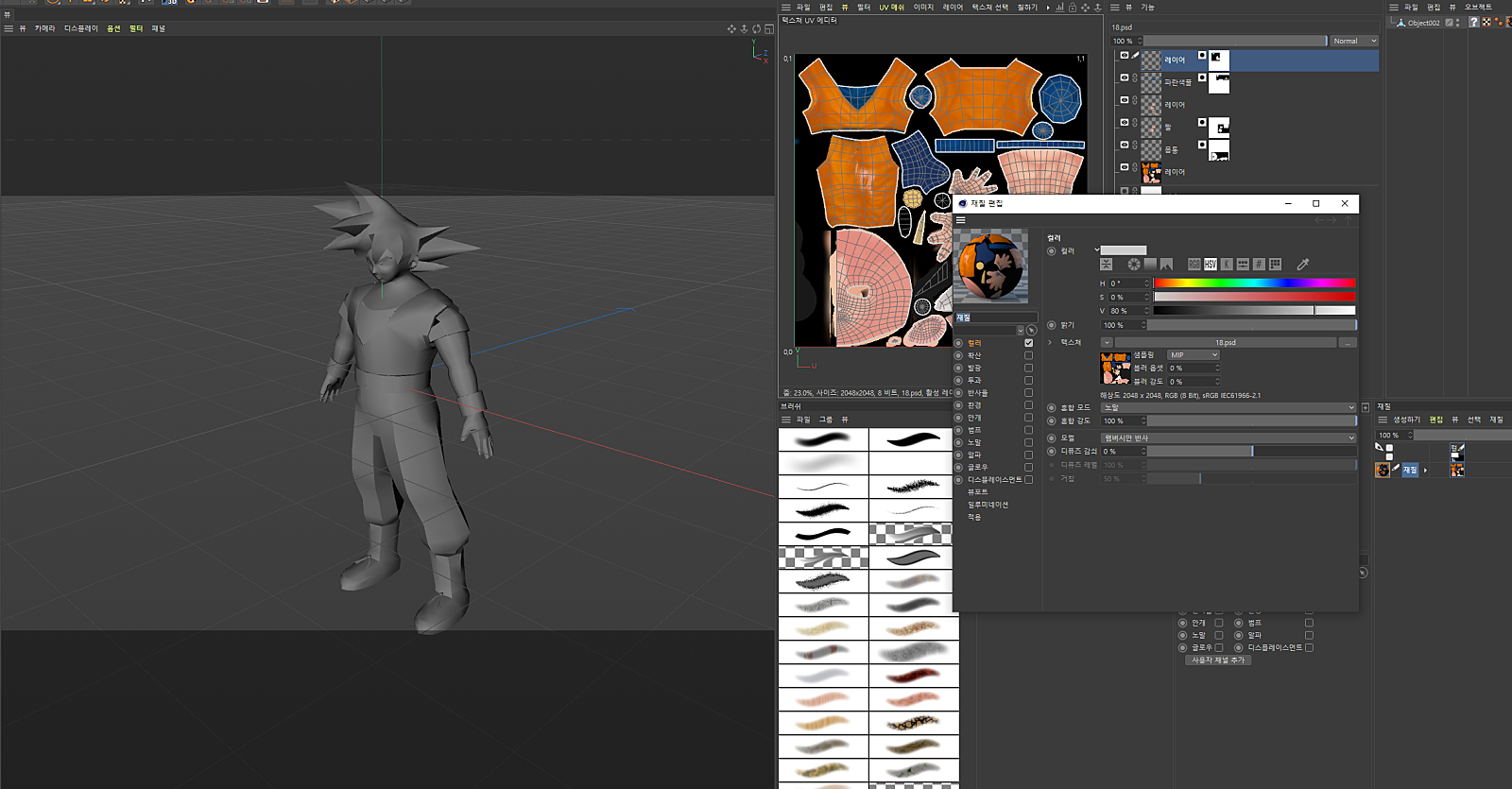Toggle compact color chooser icon

click(1107, 265)
